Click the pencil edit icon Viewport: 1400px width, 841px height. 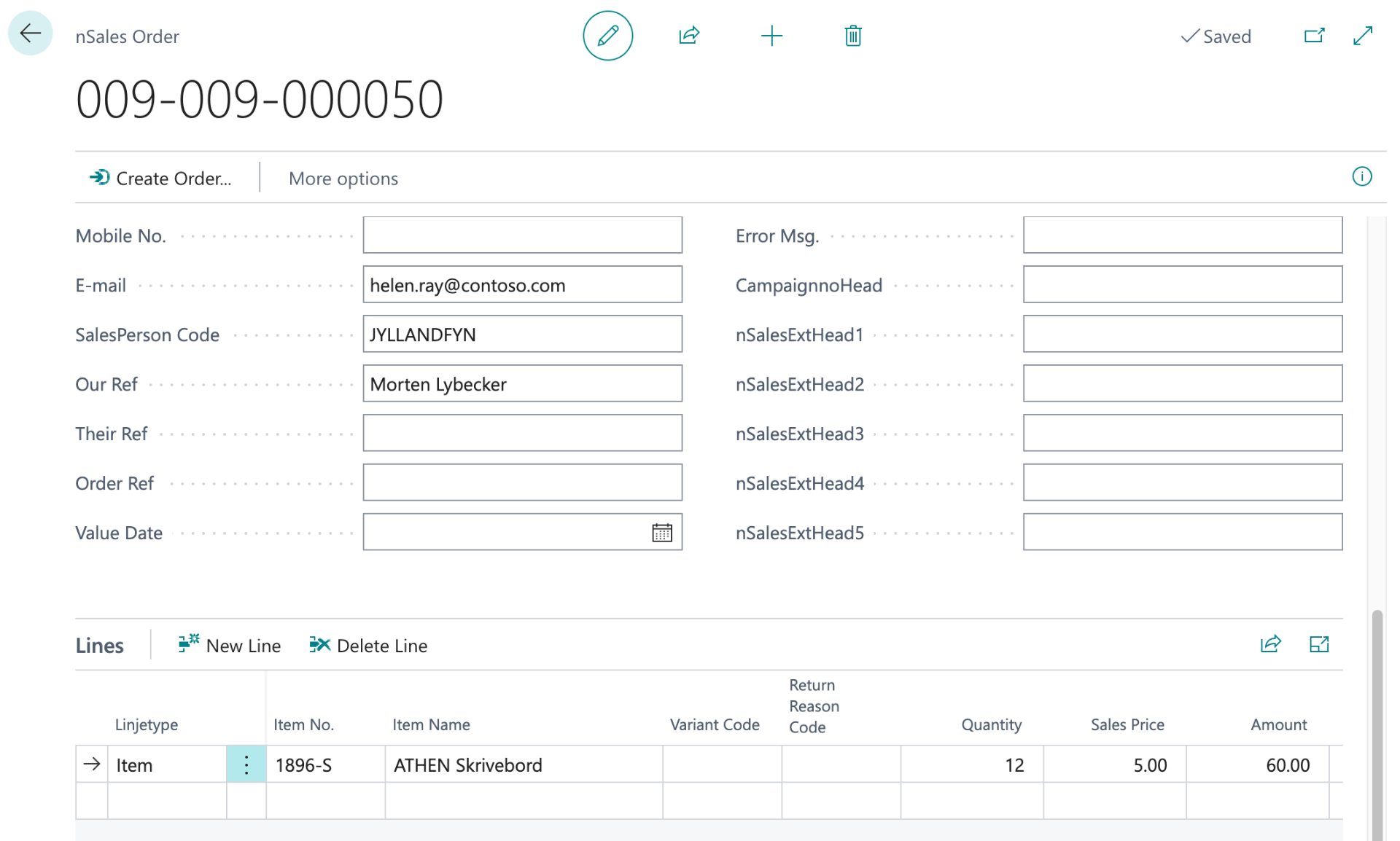pyautogui.click(x=607, y=36)
